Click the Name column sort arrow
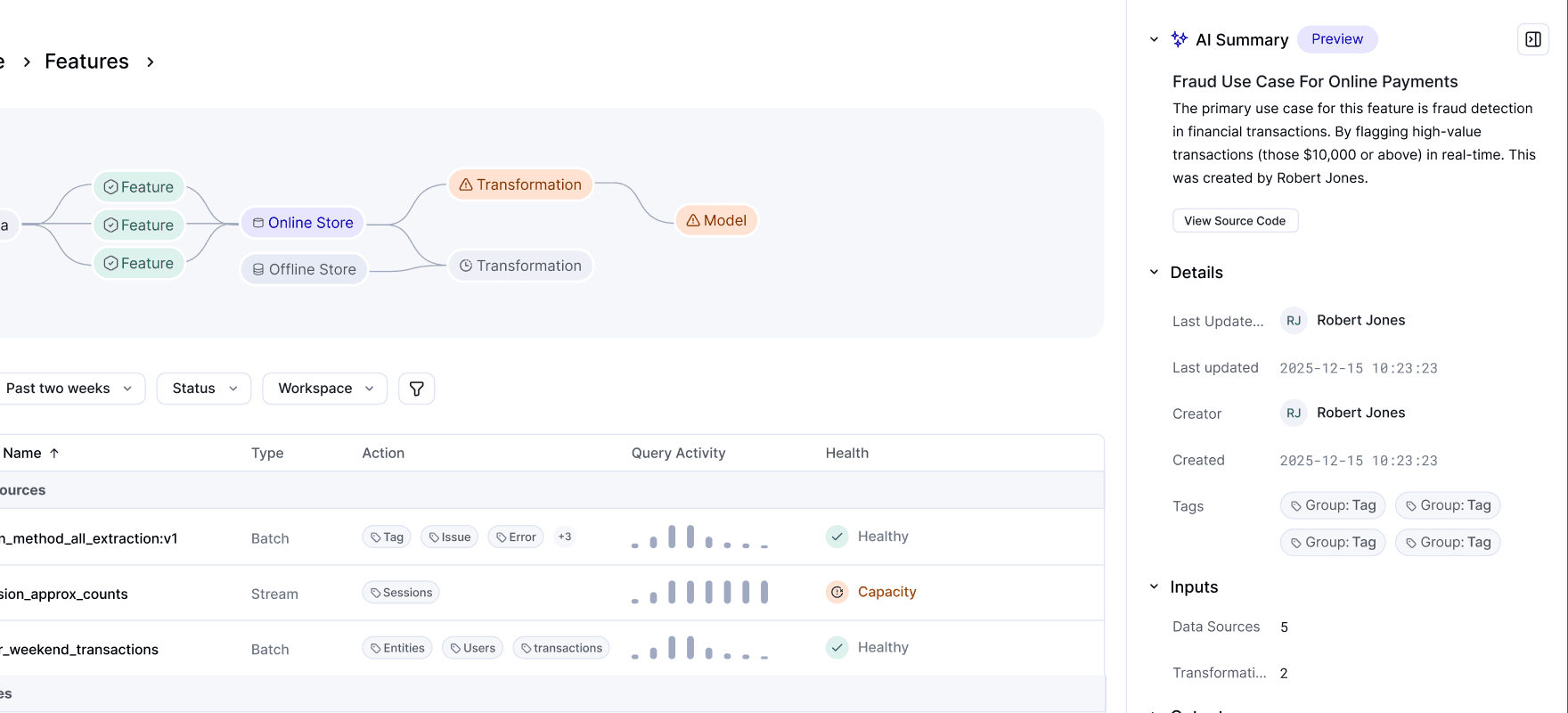This screenshot has width=1568, height=713. 54,453
